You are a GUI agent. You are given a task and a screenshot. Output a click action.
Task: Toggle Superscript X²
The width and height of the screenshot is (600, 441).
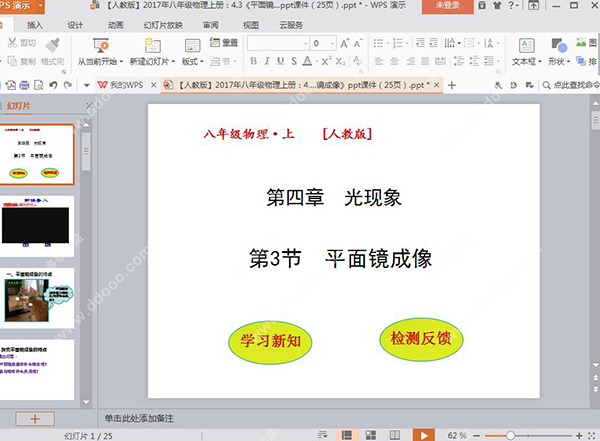click(326, 61)
